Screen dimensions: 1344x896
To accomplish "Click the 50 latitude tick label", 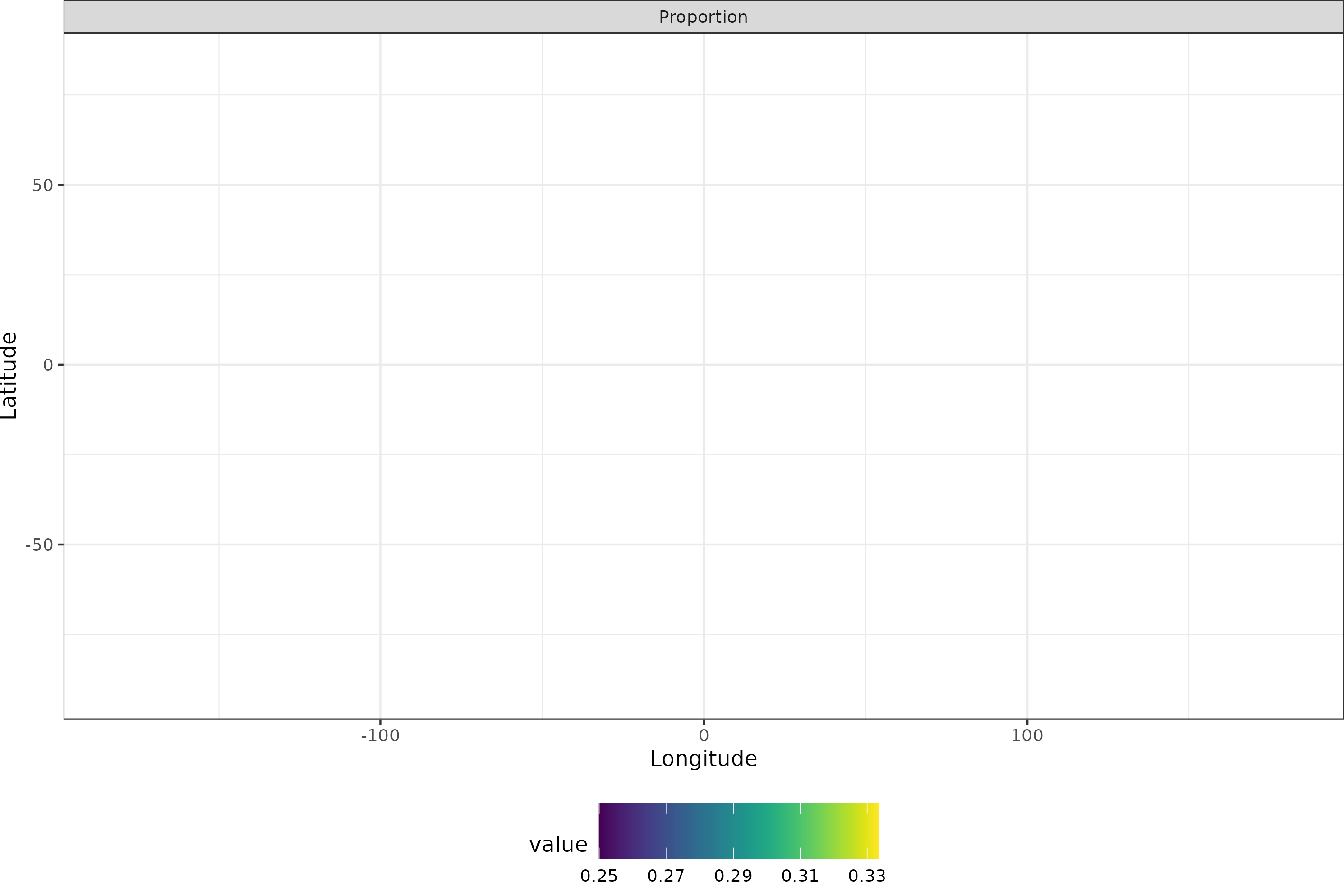I will click(42, 185).
